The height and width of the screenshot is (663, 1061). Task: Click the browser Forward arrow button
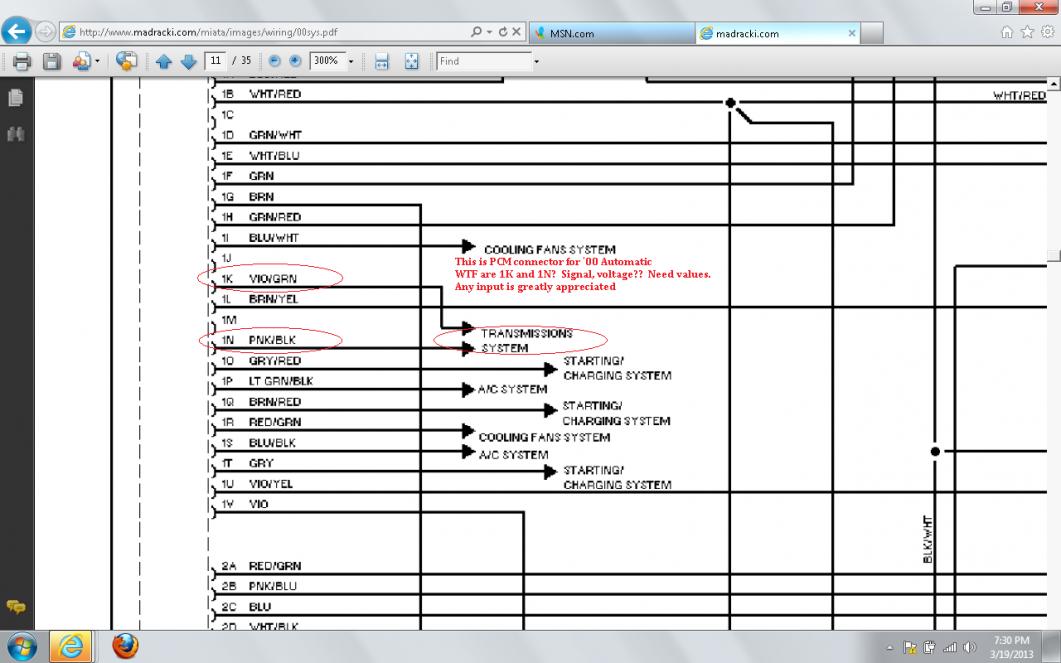coord(45,31)
